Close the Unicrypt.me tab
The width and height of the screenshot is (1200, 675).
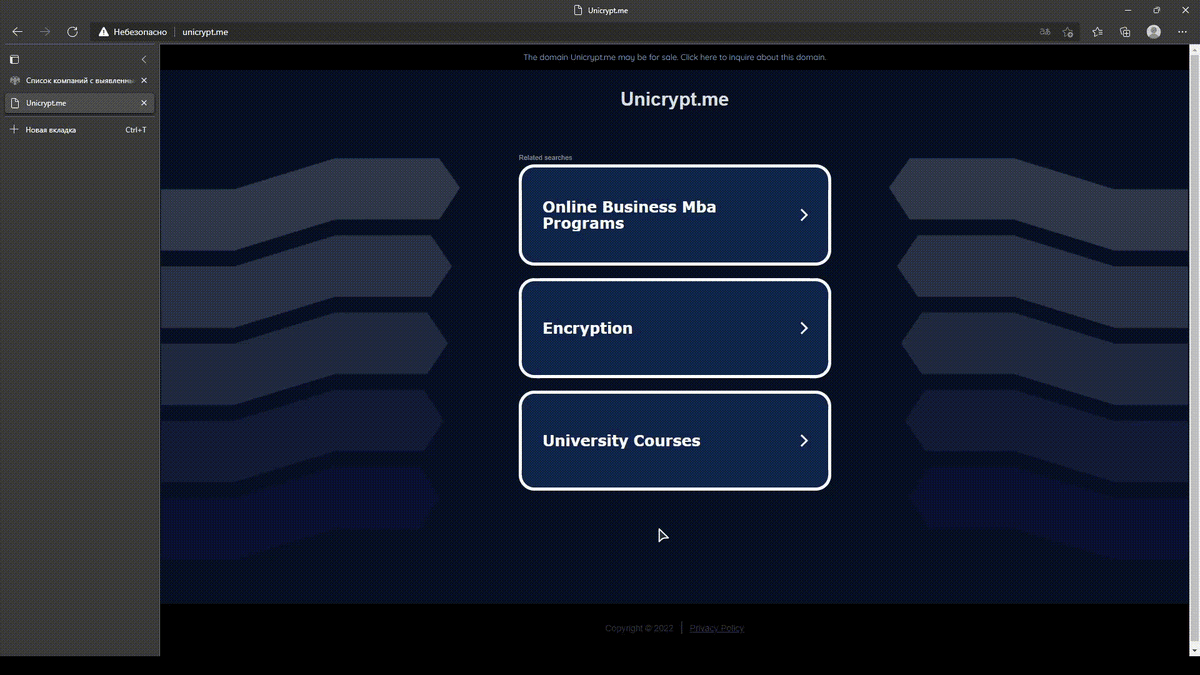pyautogui.click(x=144, y=103)
